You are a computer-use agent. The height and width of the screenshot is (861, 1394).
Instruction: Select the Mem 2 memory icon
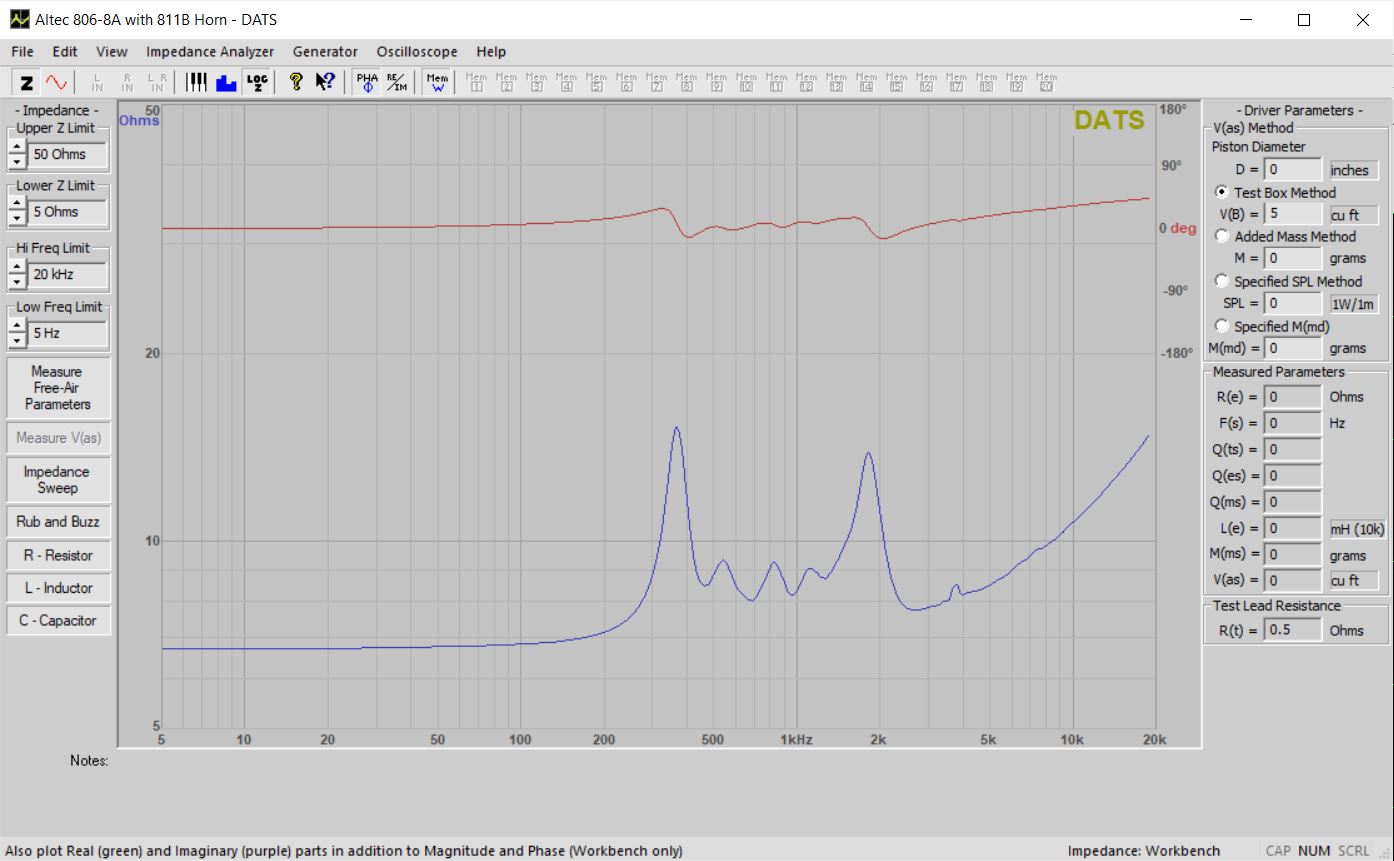pos(506,82)
